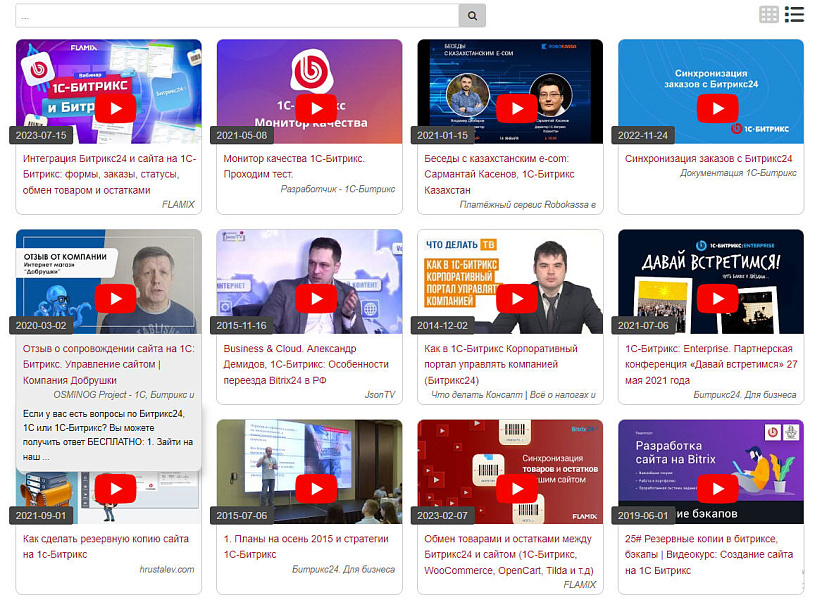This screenshot has width=822, height=600.
Task: Click inside the search input field
Action: 230,15
